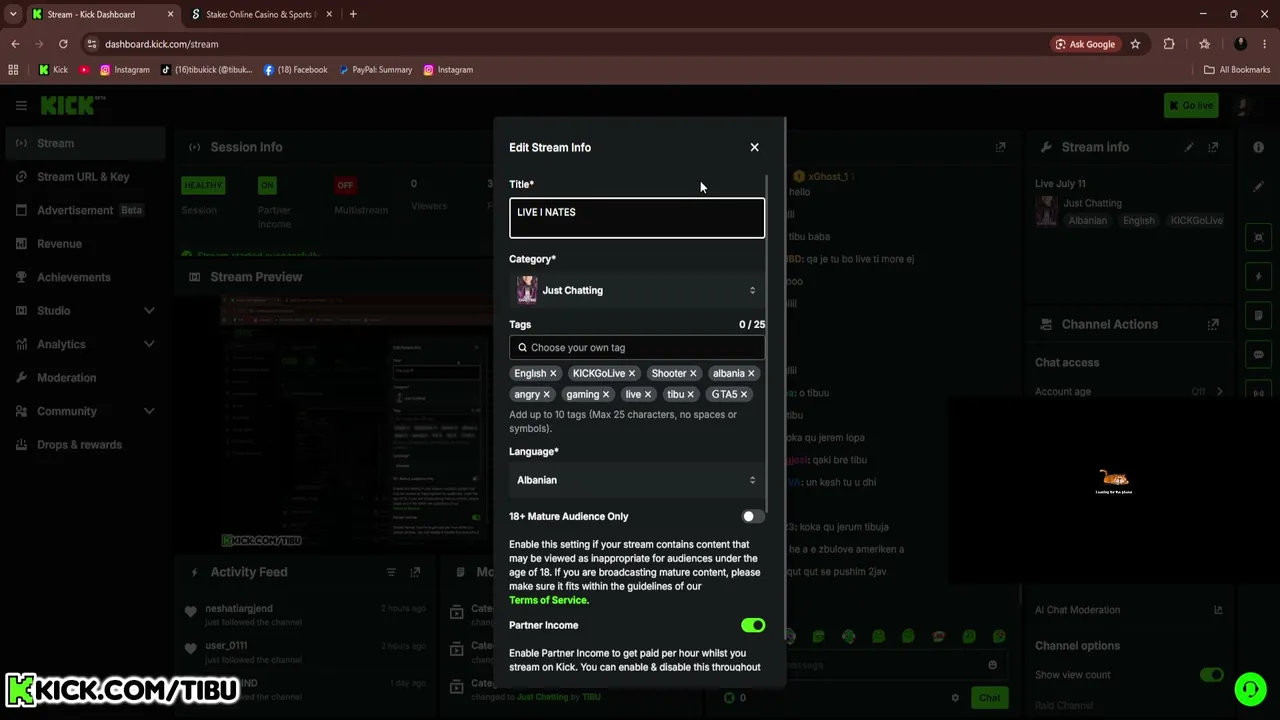Image resolution: width=1280 pixels, height=720 pixels.
Task: Open a new browser tab
Action: [353, 14]
